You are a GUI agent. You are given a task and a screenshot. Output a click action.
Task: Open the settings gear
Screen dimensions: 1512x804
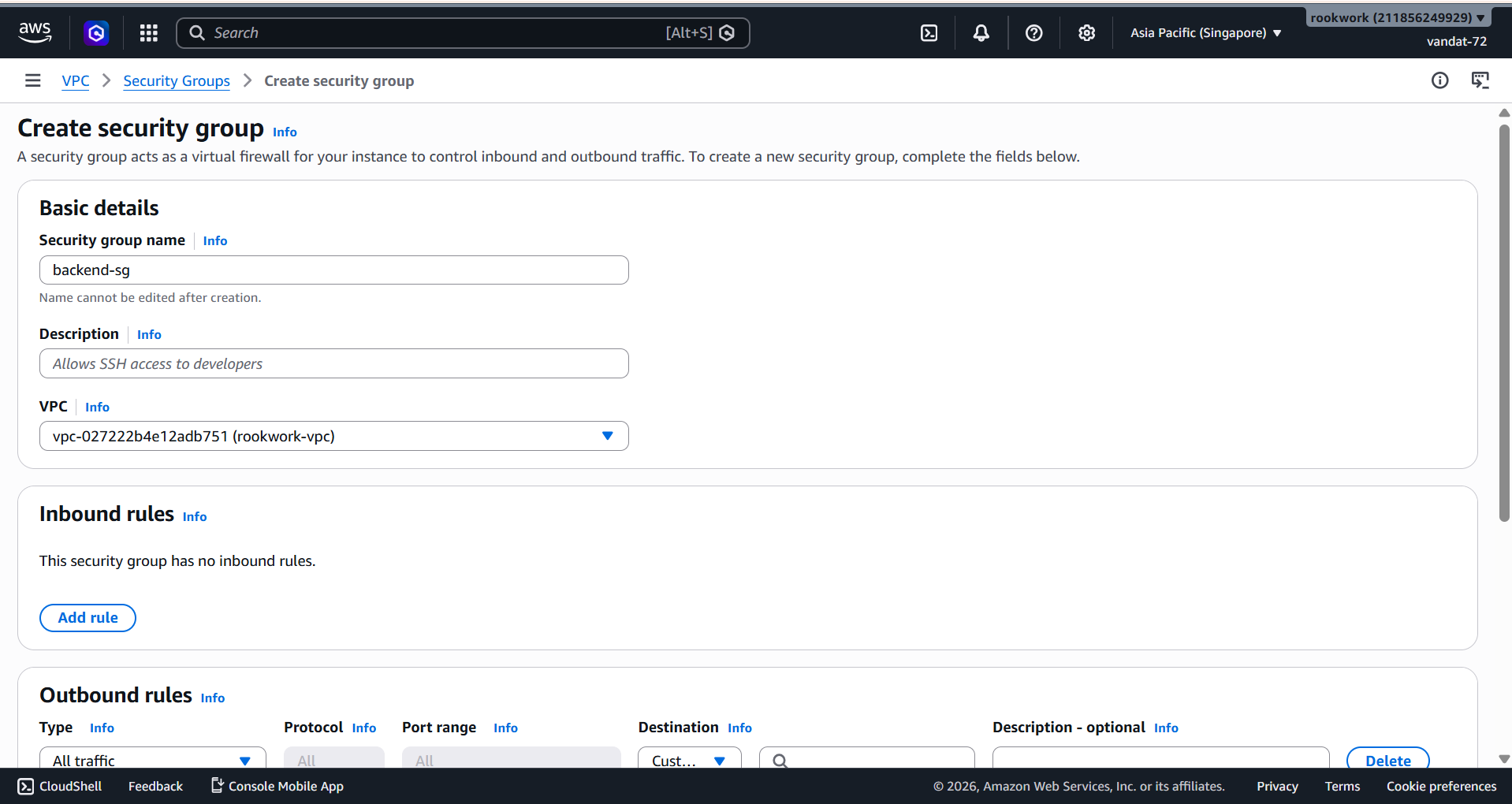pyautogui.click(x=1086, y=32)
